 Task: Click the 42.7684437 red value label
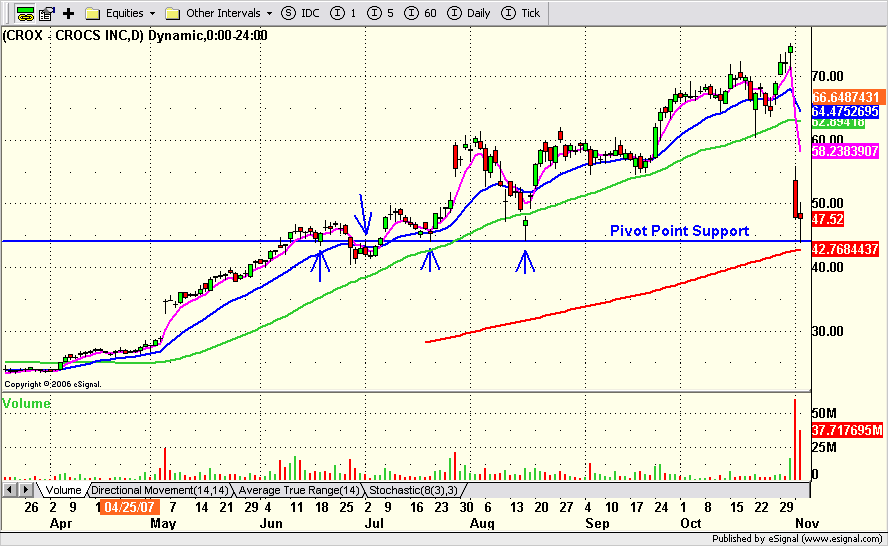pyautogui.click(x=845, y=249)
